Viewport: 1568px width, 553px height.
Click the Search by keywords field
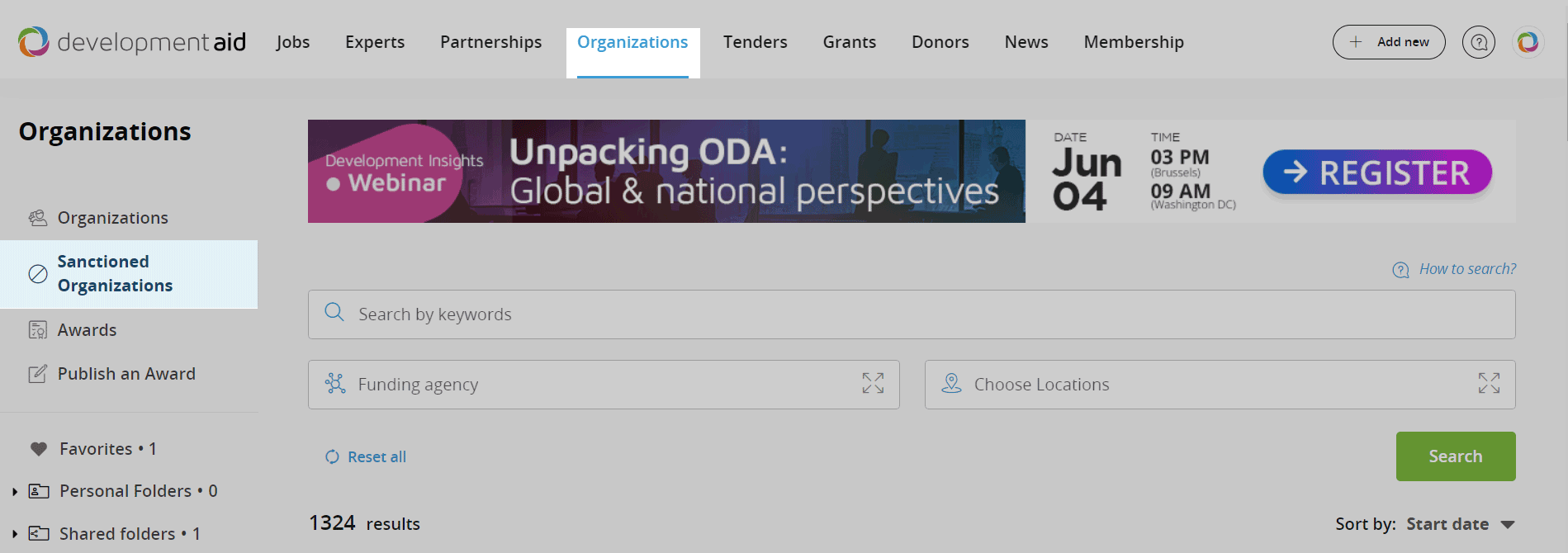[912, 314]
